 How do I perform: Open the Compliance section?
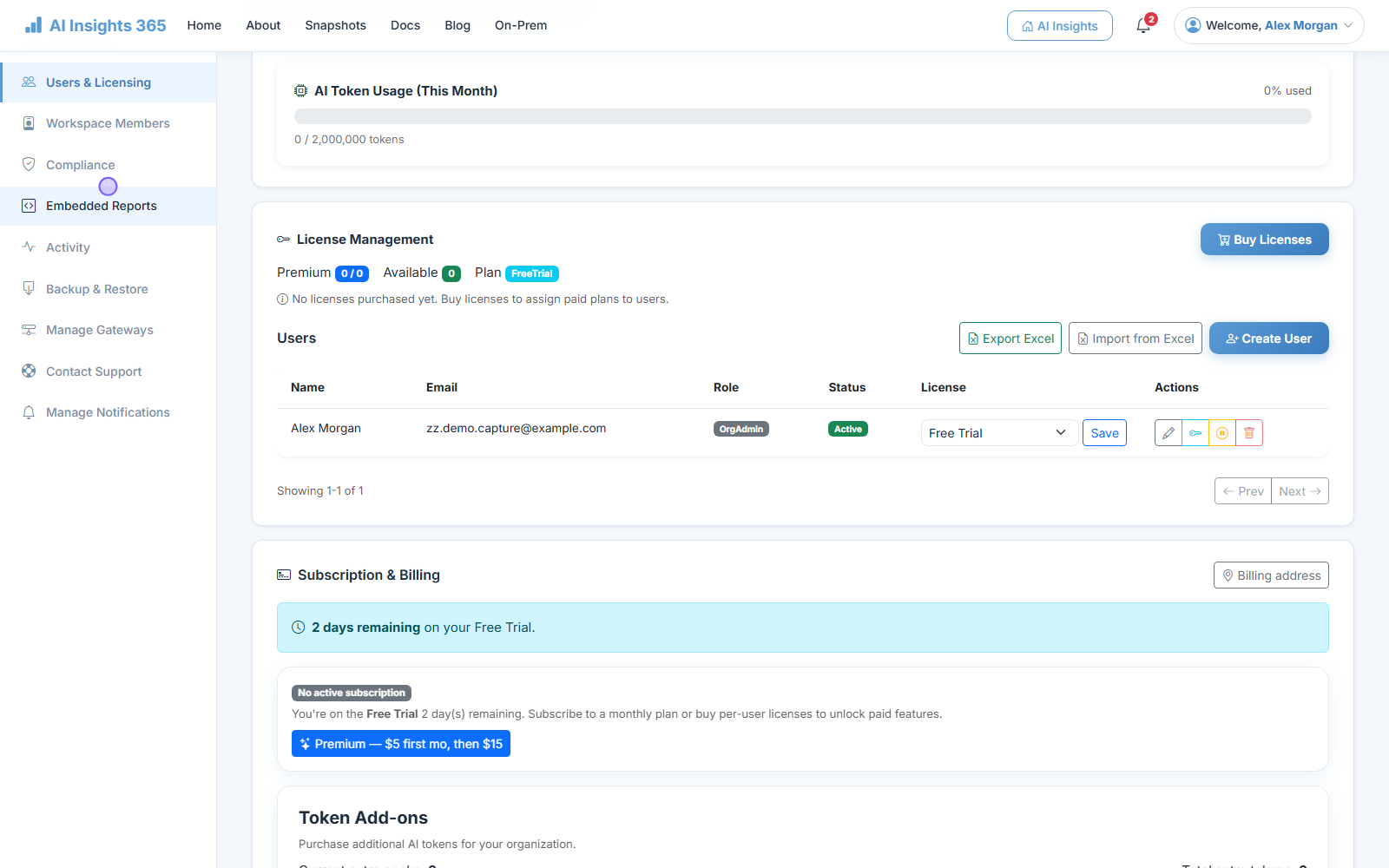coord(109,165)
